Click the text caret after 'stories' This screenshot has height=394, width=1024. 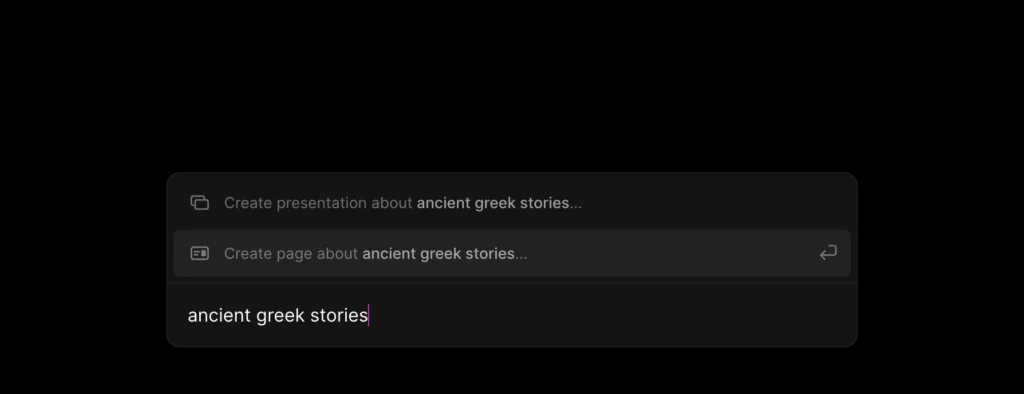(x=369, y=316)
